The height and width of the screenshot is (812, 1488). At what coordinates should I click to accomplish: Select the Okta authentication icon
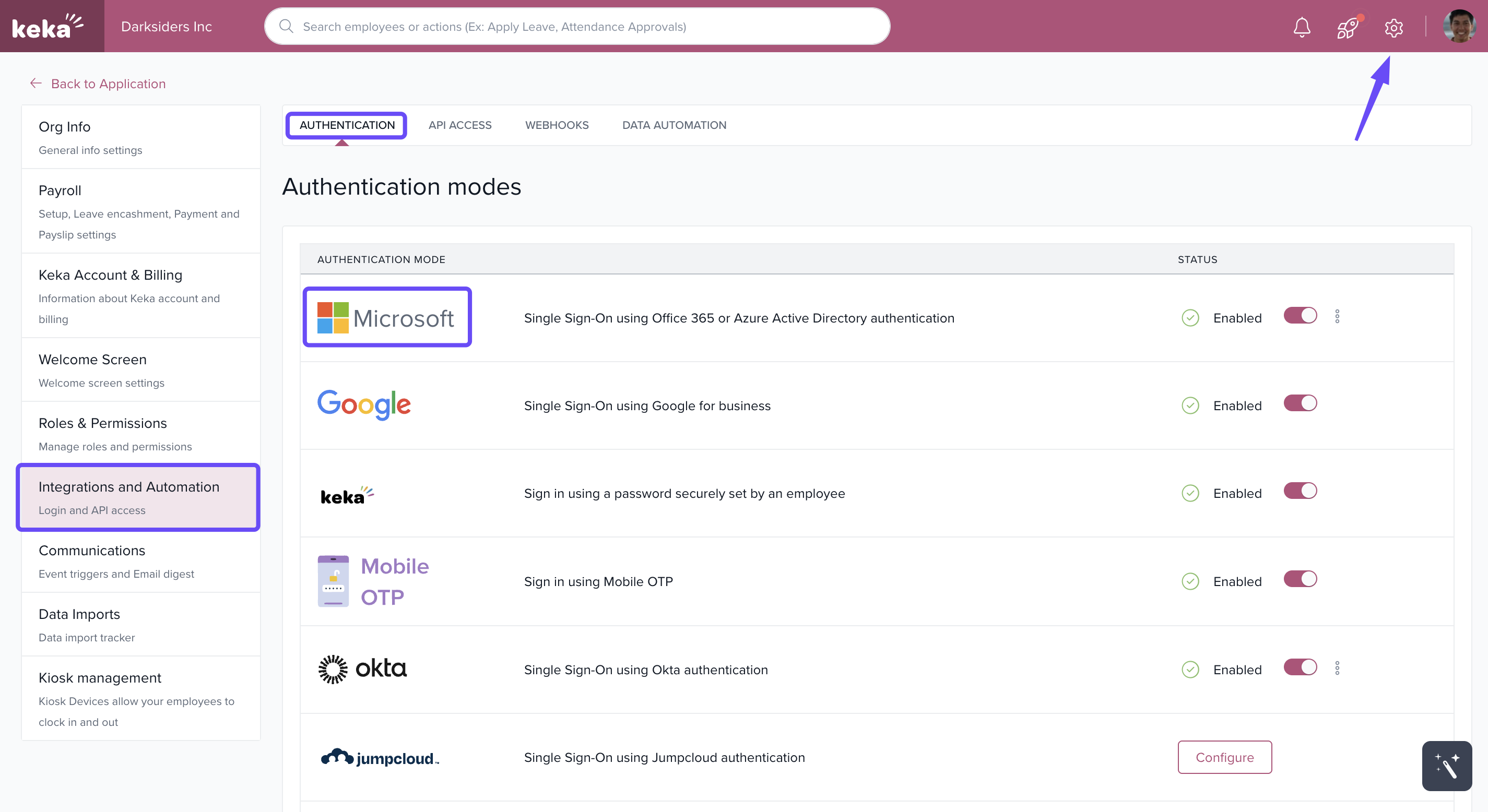tap(363, 669)
